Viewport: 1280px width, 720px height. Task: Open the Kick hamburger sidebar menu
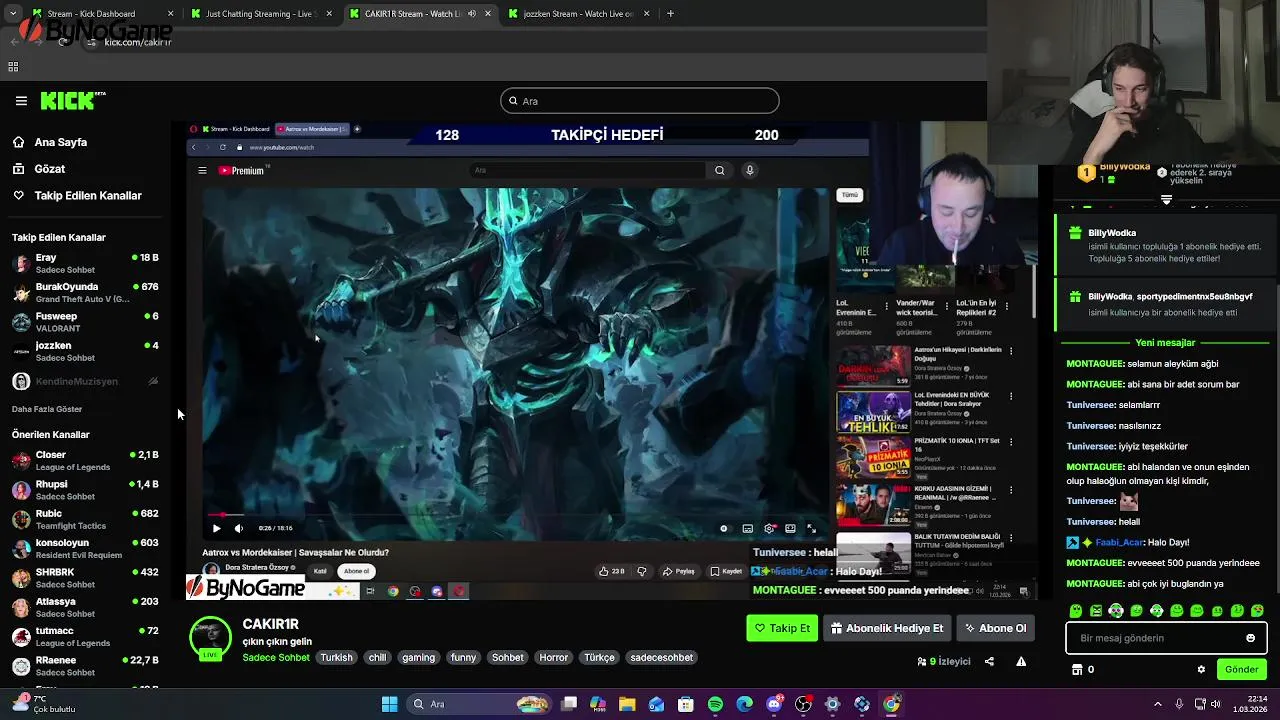pyautogui.click(x=21, y=100)
